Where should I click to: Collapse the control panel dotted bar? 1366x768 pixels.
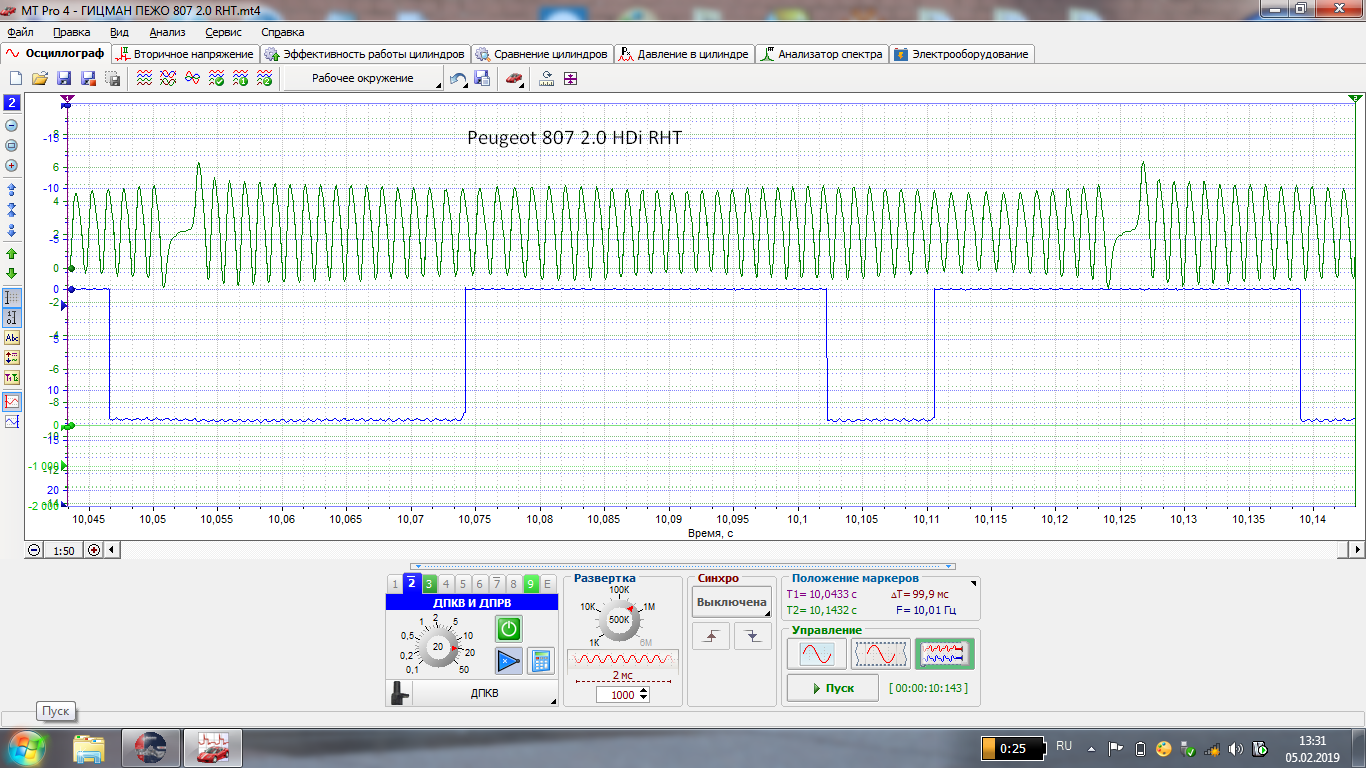682,566
